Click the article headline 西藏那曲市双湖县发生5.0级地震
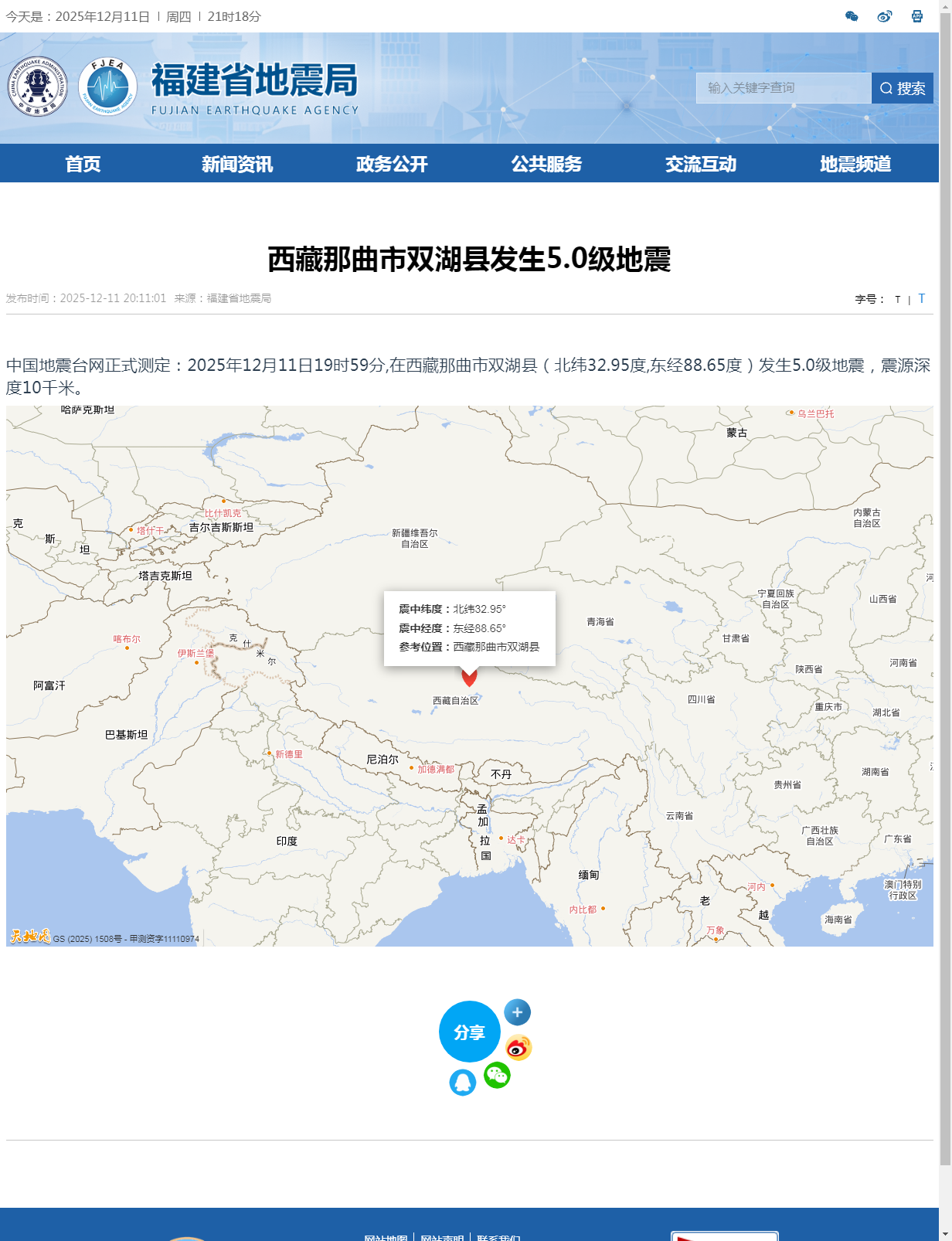This screenshot has width=952, height=1241. point(469,259)
